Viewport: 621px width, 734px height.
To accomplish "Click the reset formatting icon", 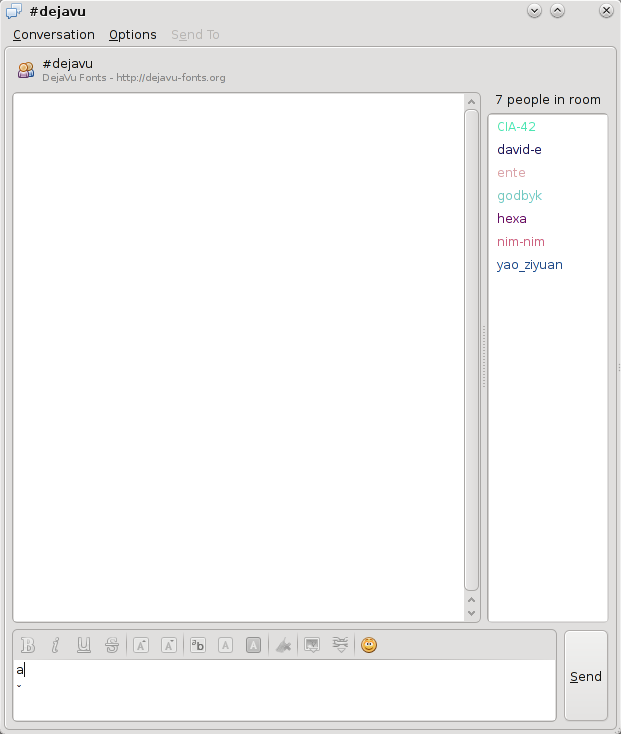I will [284, 645].
